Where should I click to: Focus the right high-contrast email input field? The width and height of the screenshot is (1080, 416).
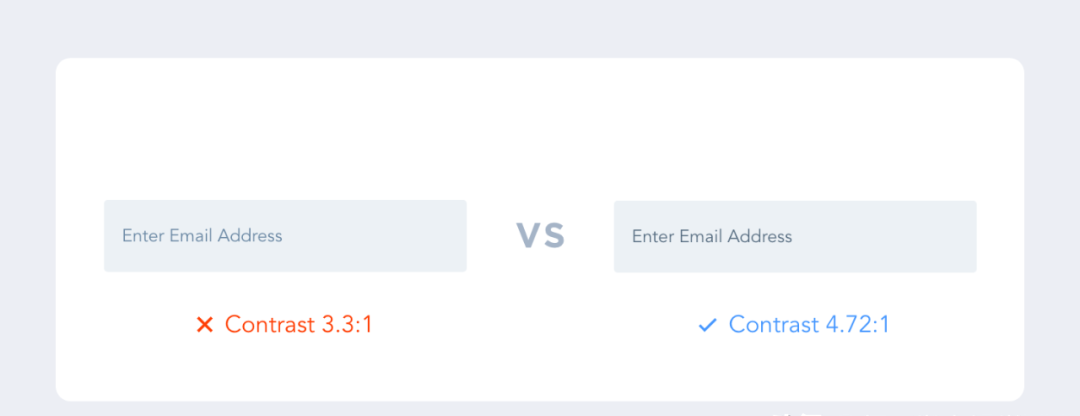point(795,236)
